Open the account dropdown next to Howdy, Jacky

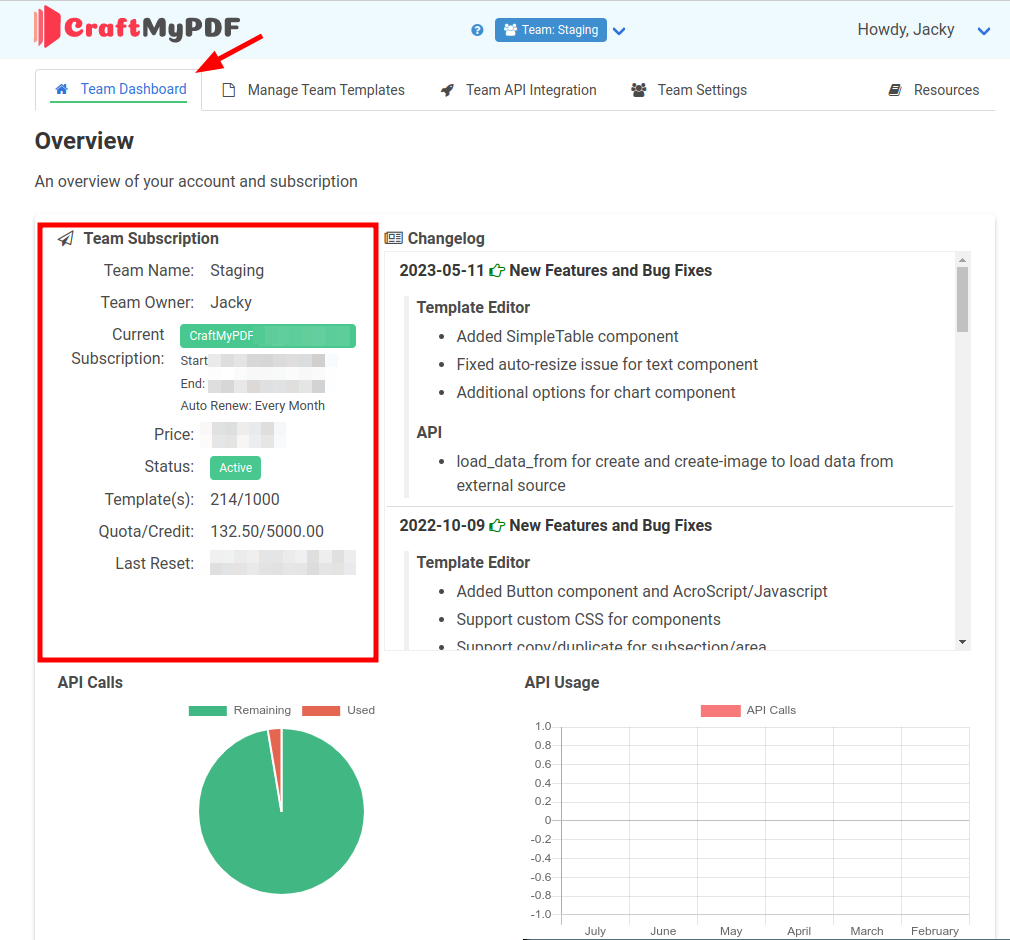click(x=984, y=30)
